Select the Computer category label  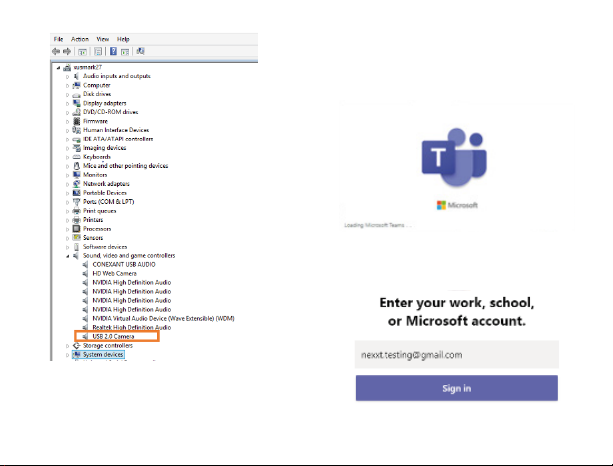coord(97,85)
